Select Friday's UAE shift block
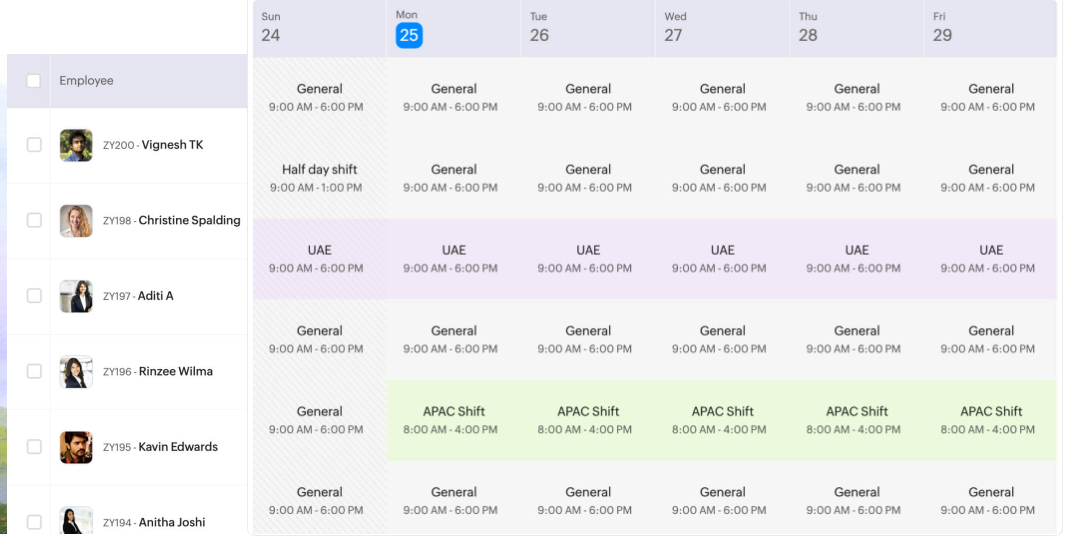The image size is (1068, 543). (x=991, y=259)
